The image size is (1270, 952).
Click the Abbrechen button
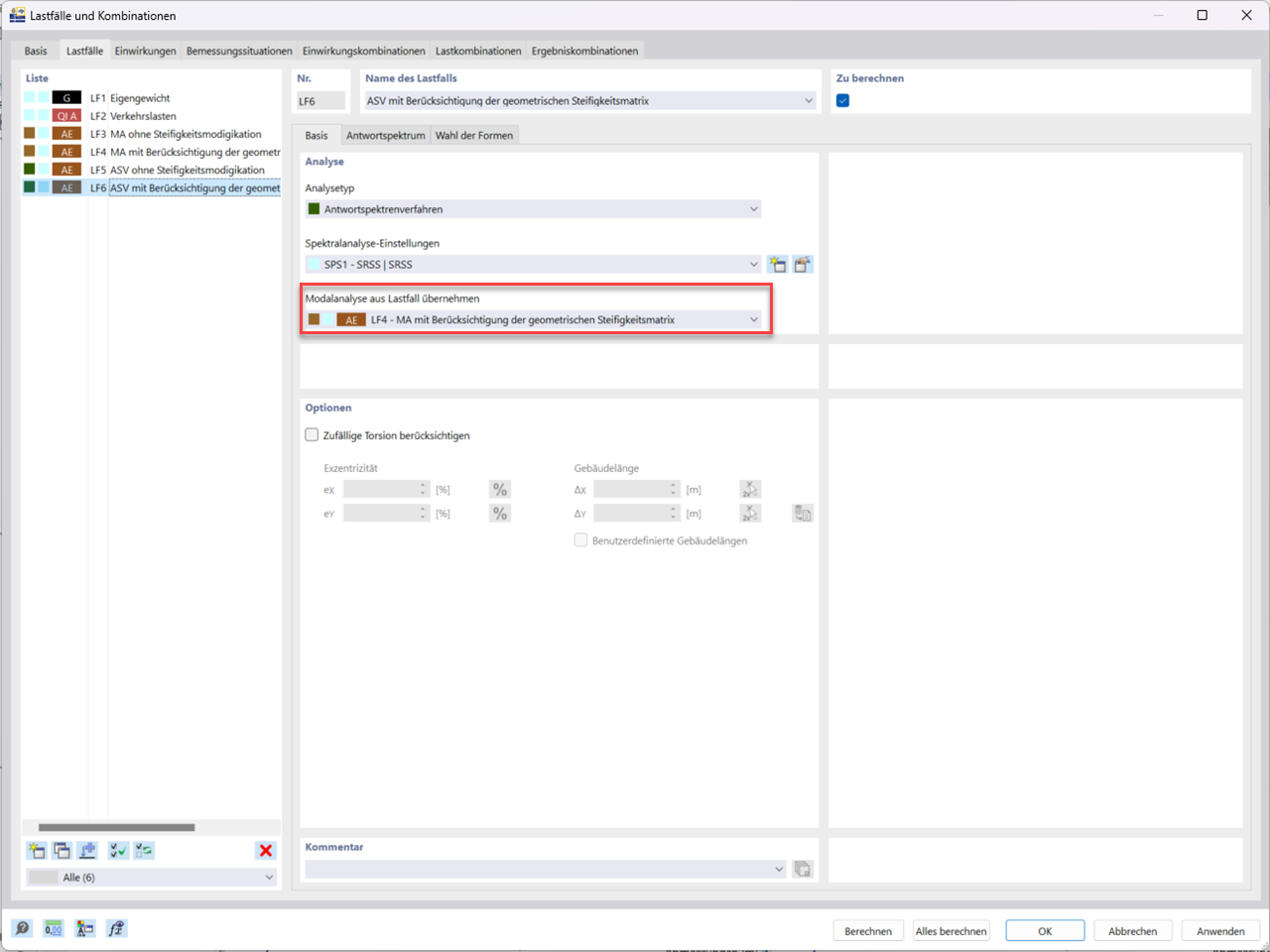click(1133, 931)
